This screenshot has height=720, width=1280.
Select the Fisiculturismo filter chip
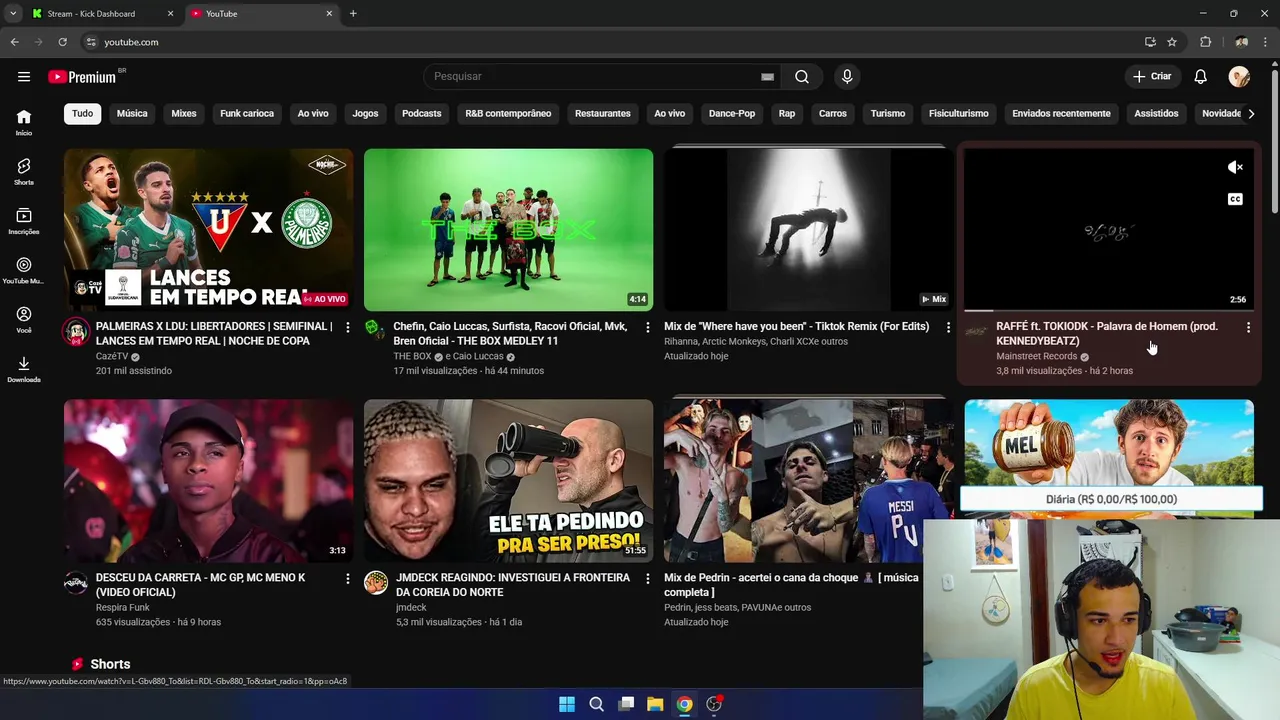(x=958, y=113)
